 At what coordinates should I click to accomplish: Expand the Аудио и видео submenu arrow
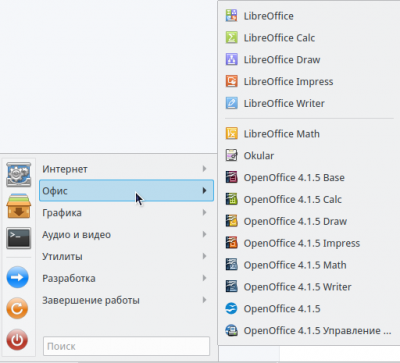point(204,234)
